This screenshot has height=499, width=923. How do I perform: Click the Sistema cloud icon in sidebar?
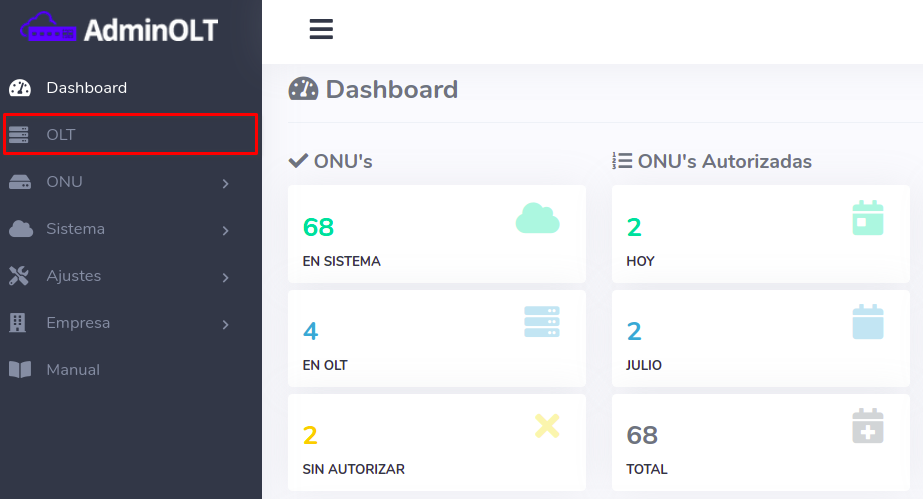[x=20, y=229]
